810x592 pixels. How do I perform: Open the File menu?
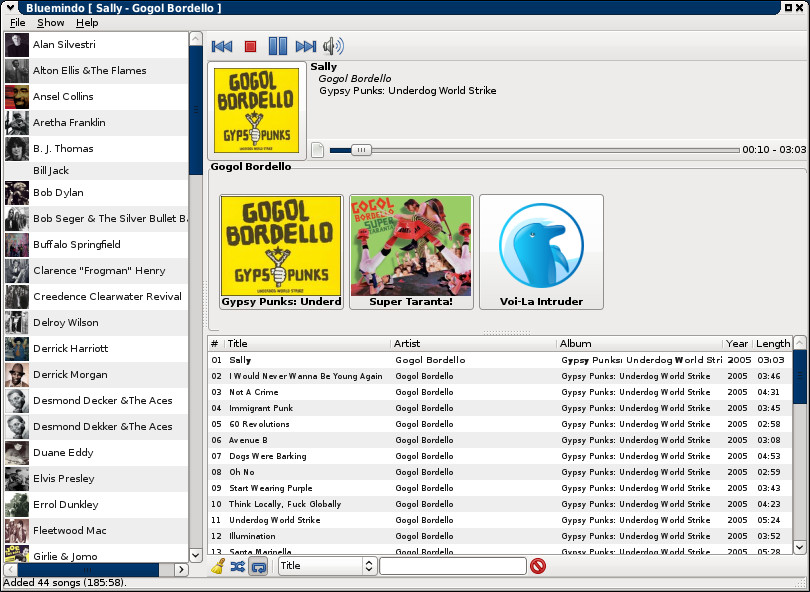(x=18, y=22)
